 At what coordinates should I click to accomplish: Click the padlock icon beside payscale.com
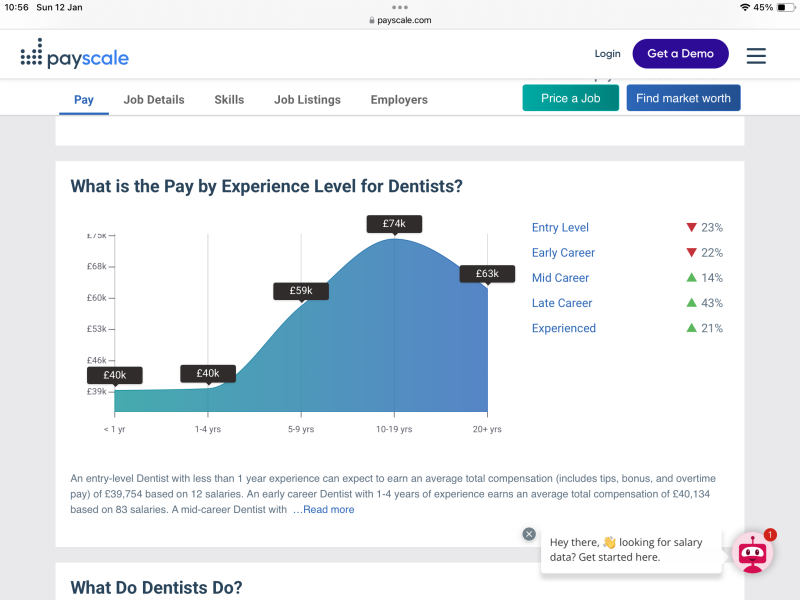(370, 19)
